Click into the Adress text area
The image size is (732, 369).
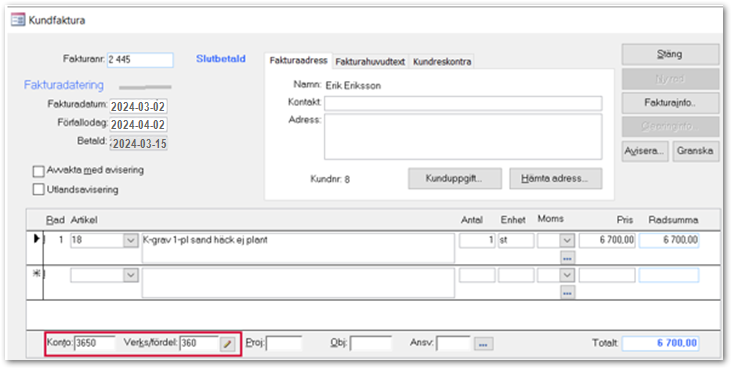(x=463, y=137)
